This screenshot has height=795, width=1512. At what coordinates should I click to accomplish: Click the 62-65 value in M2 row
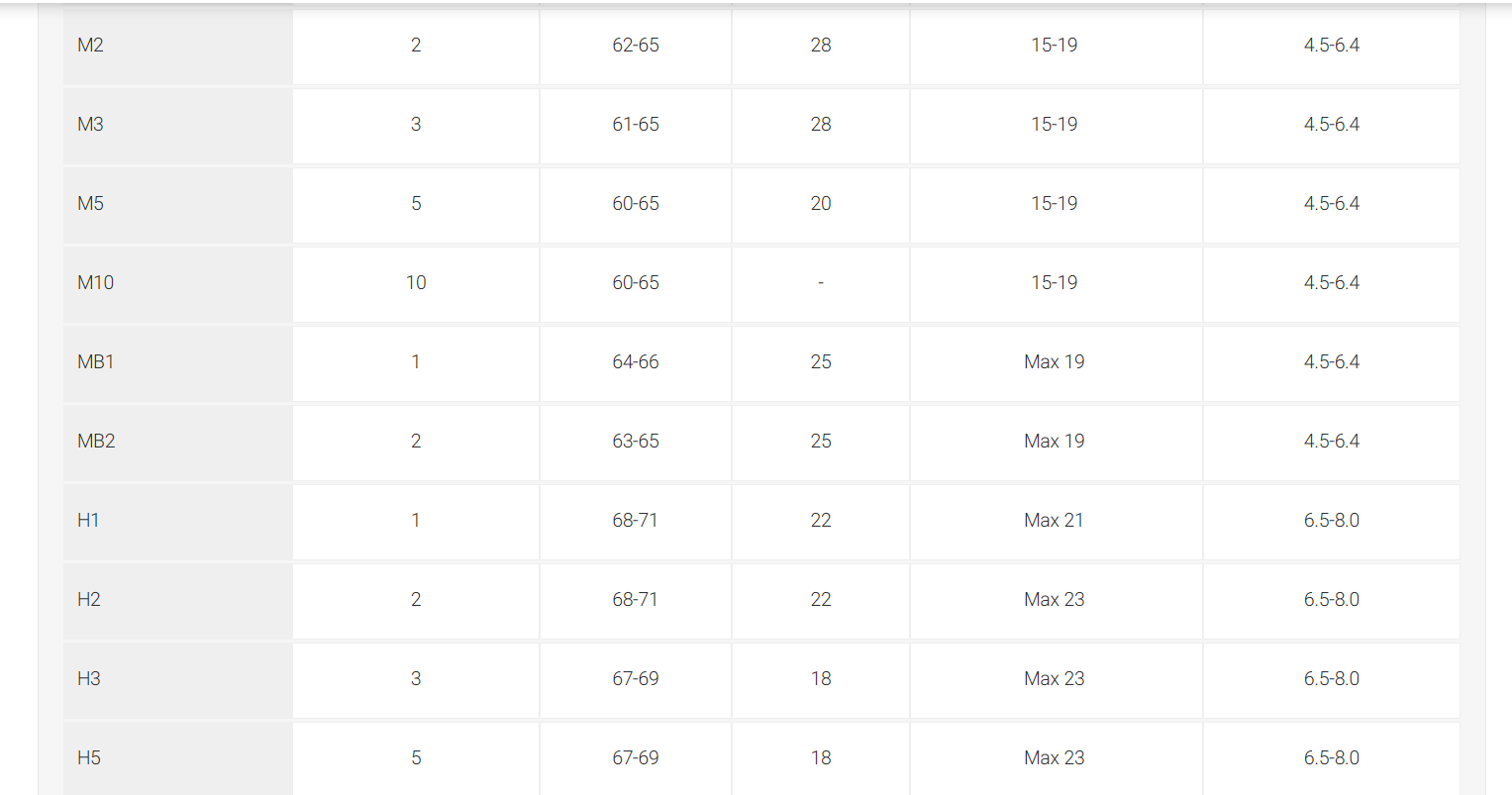click(636, 46)
